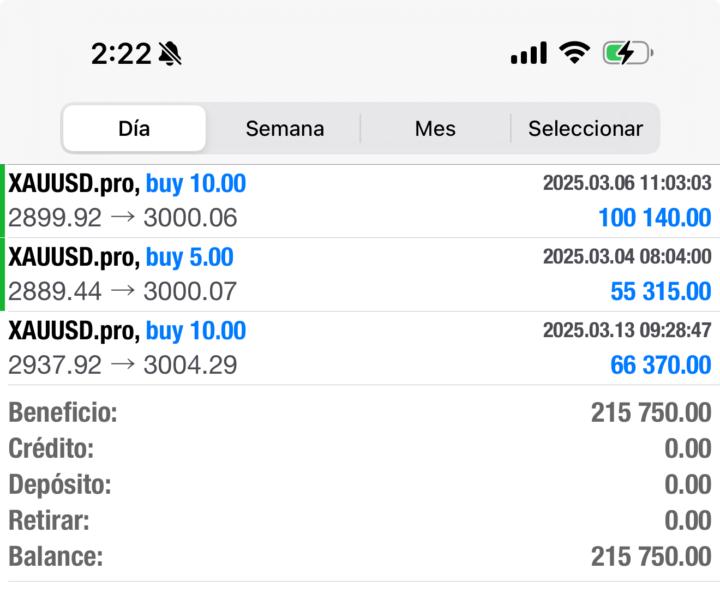
Task: Tap the Depósito value 0.00
Action: click(x=688, y=484)
